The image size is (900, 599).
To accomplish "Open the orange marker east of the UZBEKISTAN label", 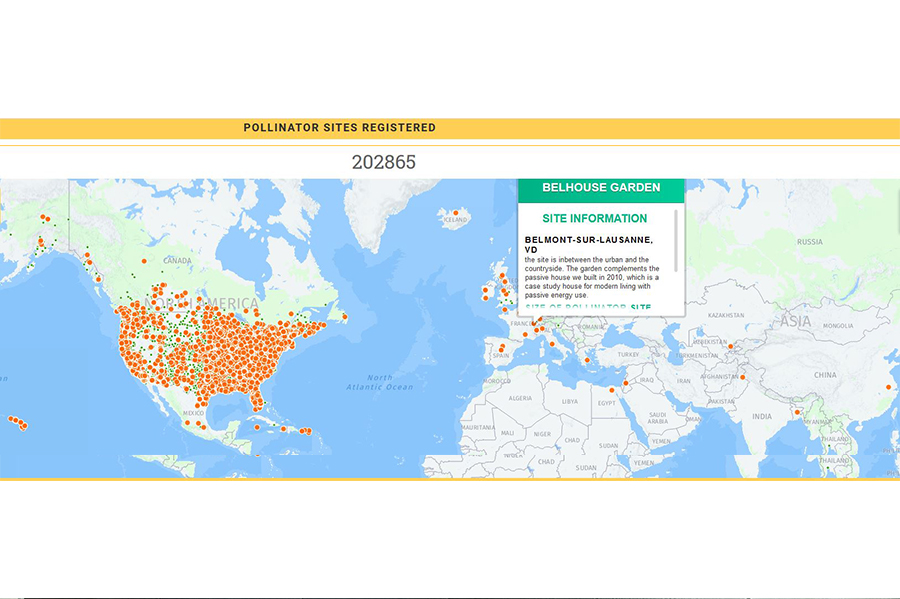I will pyautogui.click(x=731, y=347).
